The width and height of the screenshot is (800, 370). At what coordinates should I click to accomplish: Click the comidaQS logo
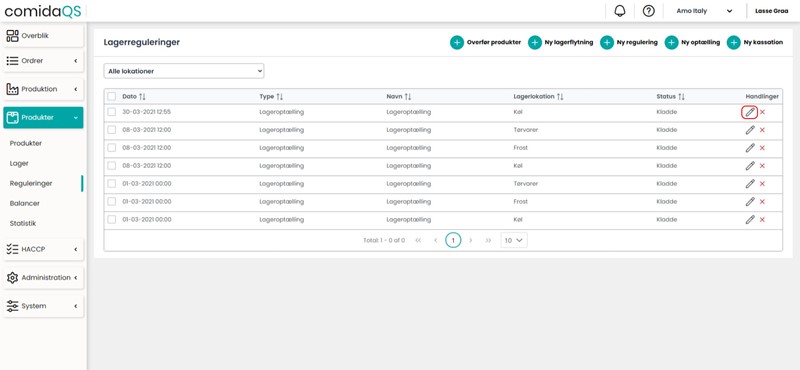click(x=42, y=11)
